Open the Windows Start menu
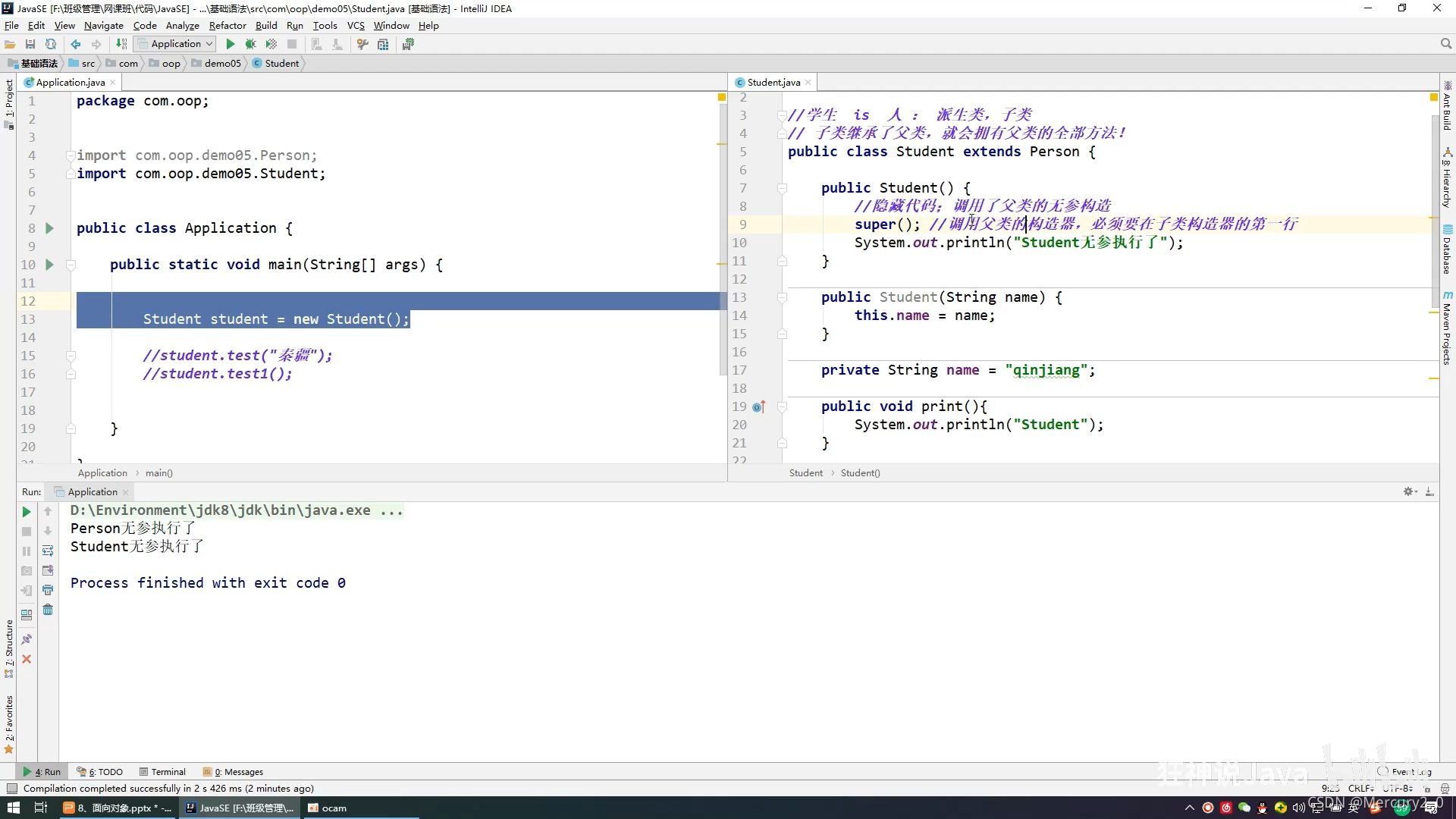 [14, 808]
